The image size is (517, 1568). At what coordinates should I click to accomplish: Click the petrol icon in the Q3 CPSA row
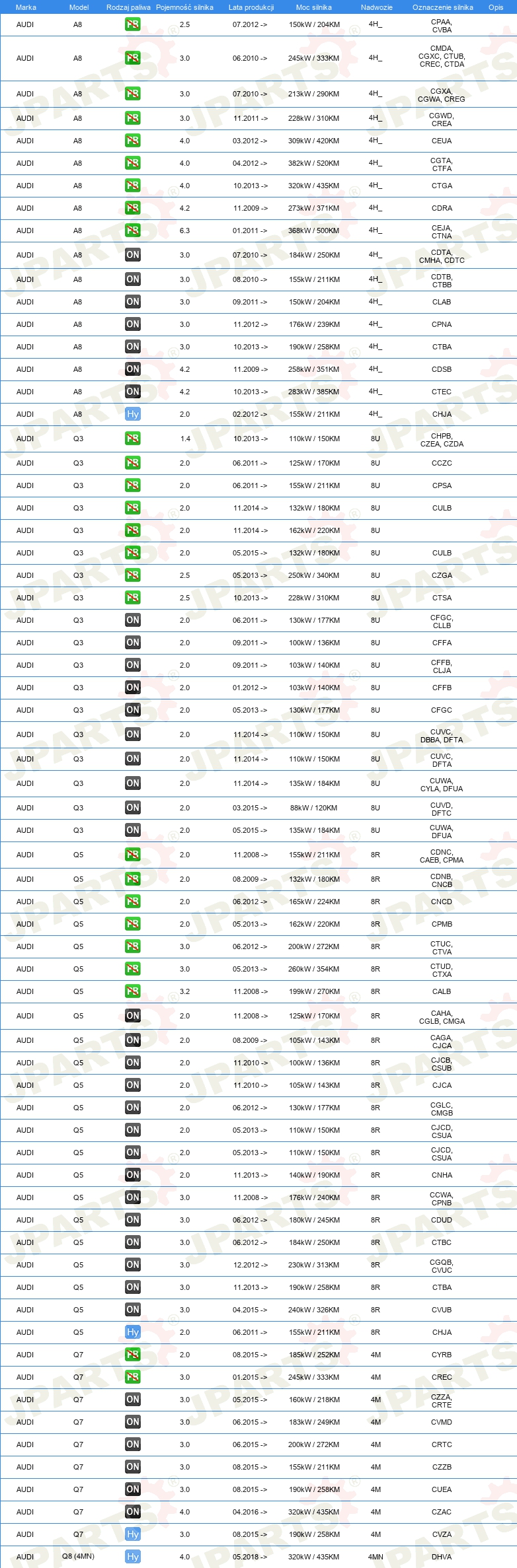point(133,485)
